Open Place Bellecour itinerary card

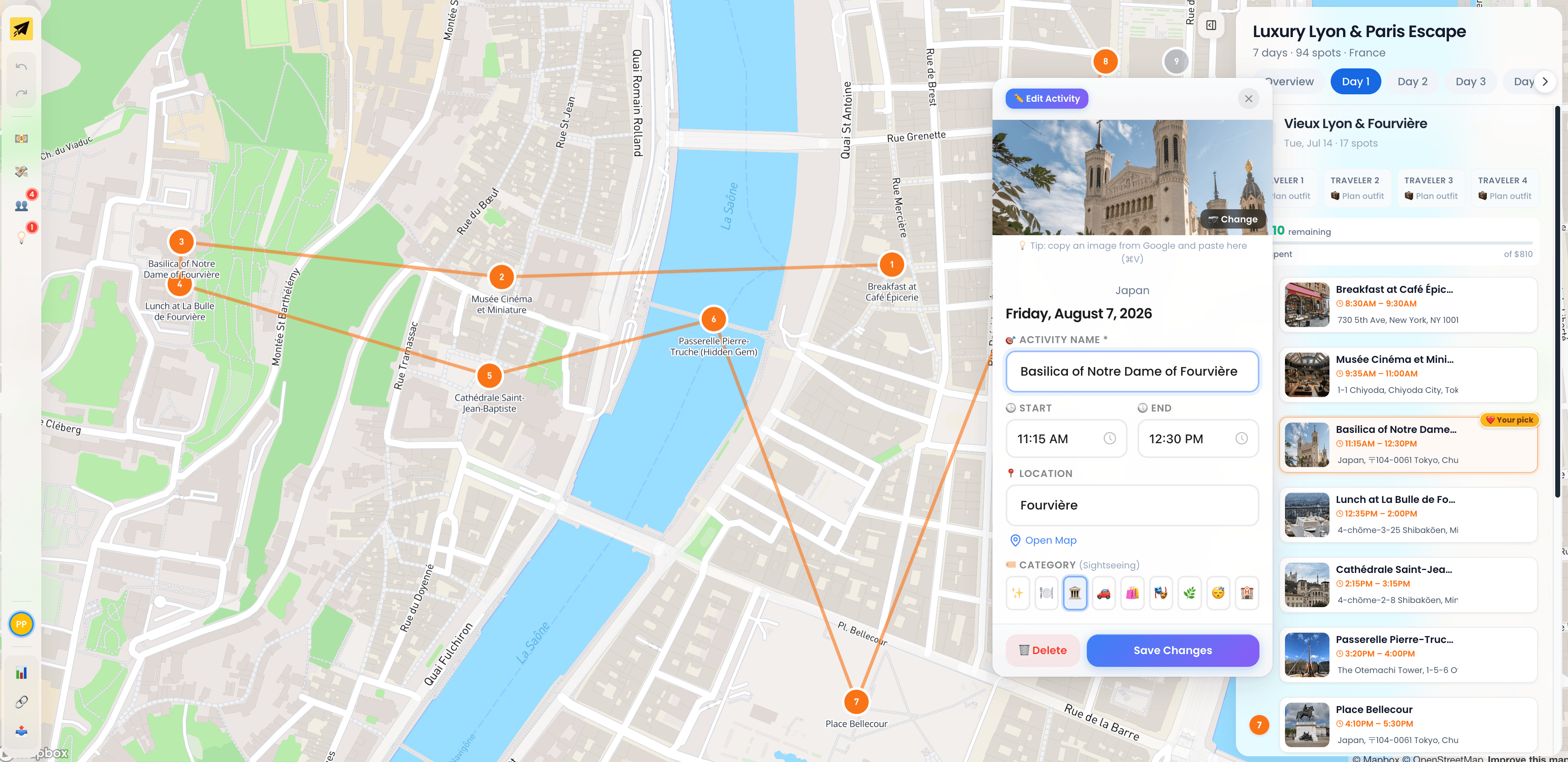tap(1409, 725)
